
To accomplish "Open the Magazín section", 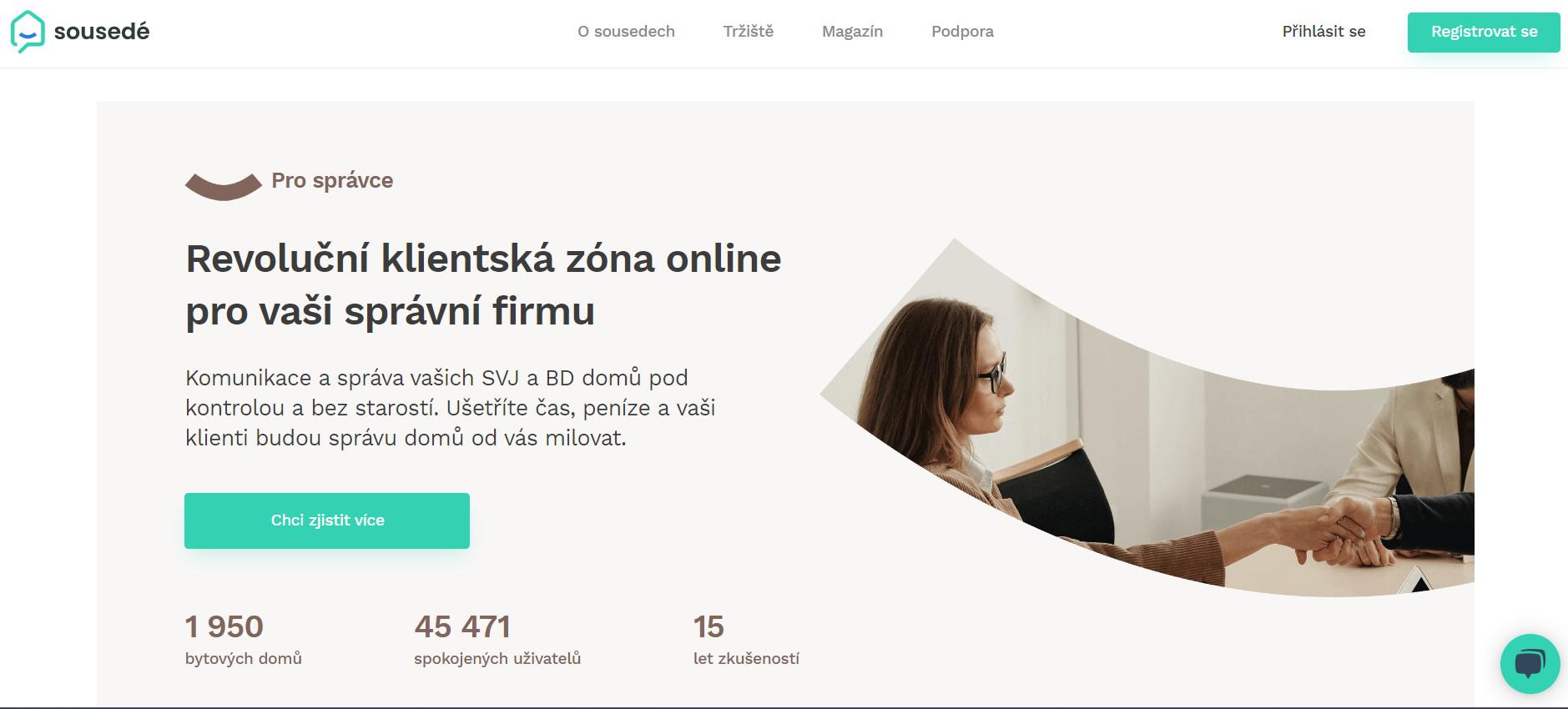I will pyautogui.click(x=852, y=32).
